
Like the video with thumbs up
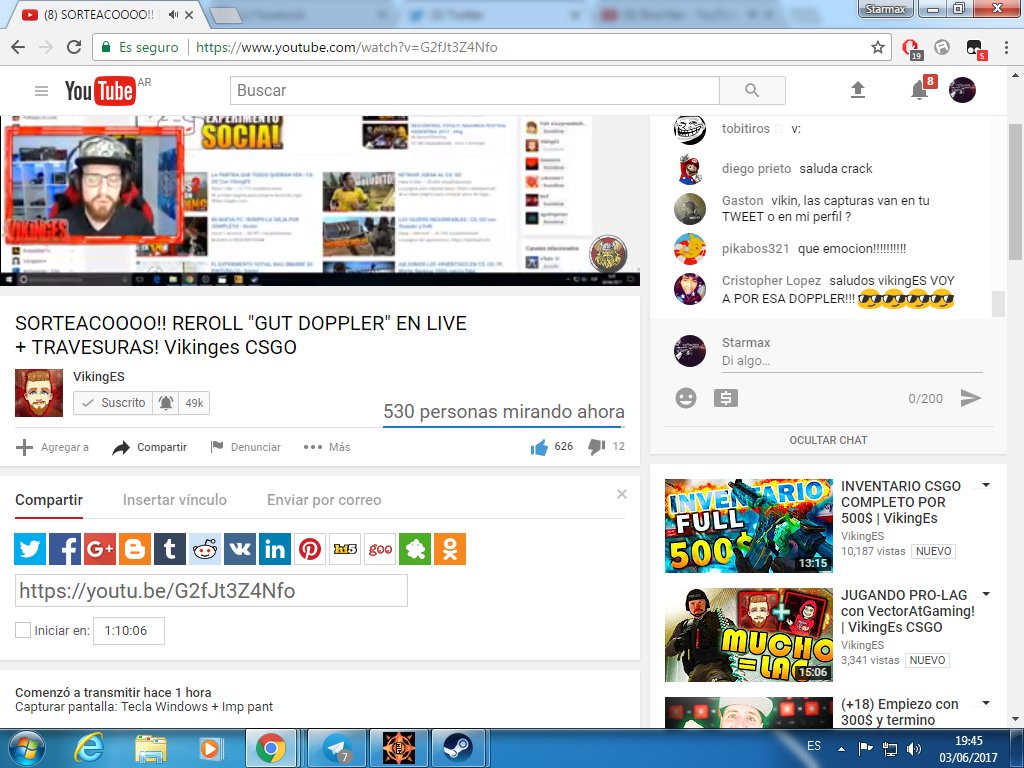(x=539, y=447)
